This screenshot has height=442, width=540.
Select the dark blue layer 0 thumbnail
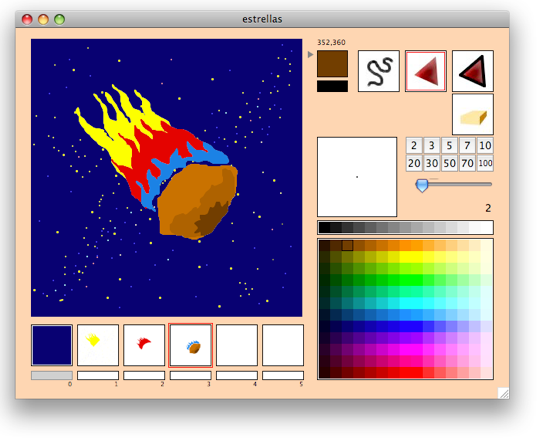[x=52, y=345]
